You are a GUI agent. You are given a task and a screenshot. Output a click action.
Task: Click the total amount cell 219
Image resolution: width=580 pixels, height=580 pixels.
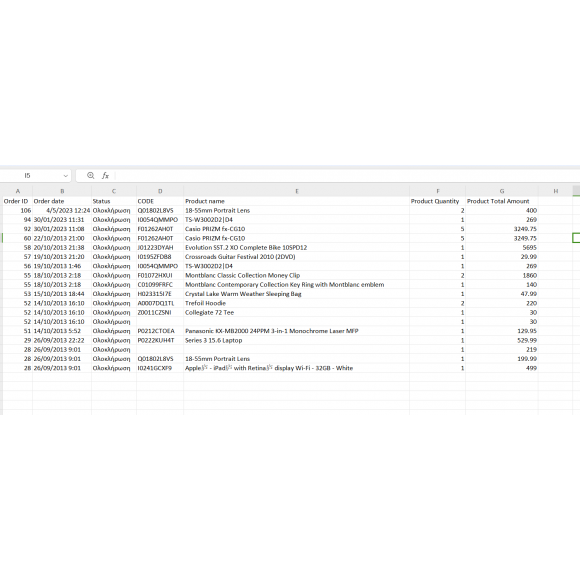coord(502,350)
